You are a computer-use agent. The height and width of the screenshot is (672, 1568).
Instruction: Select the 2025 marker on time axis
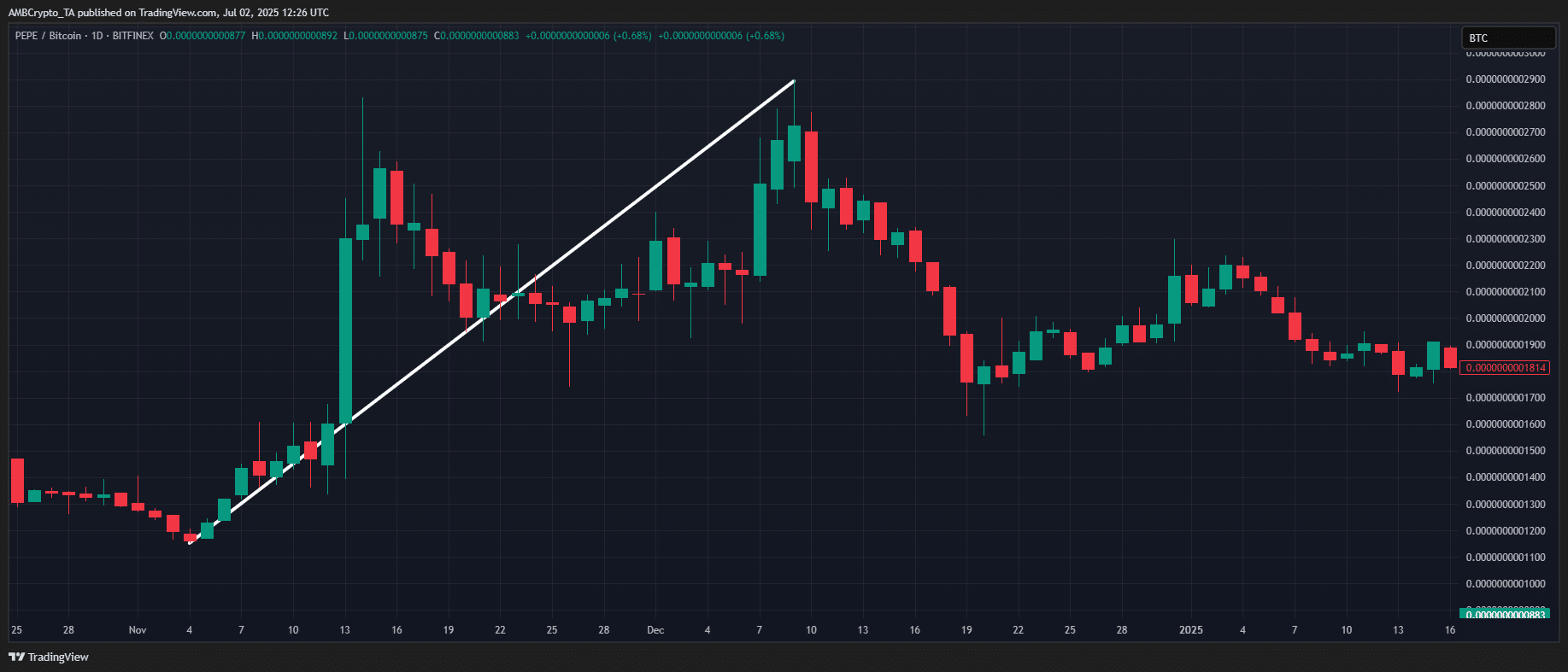(1190, 630)
